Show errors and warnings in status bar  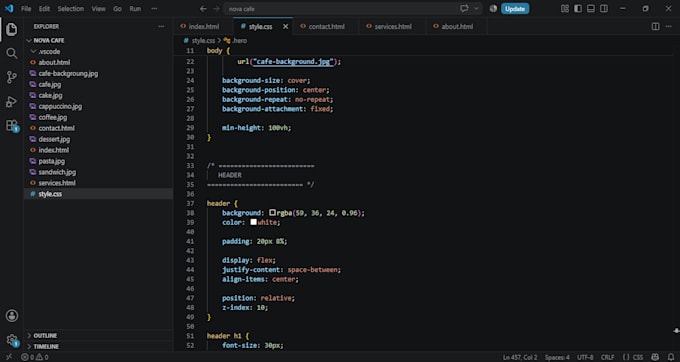35,357
